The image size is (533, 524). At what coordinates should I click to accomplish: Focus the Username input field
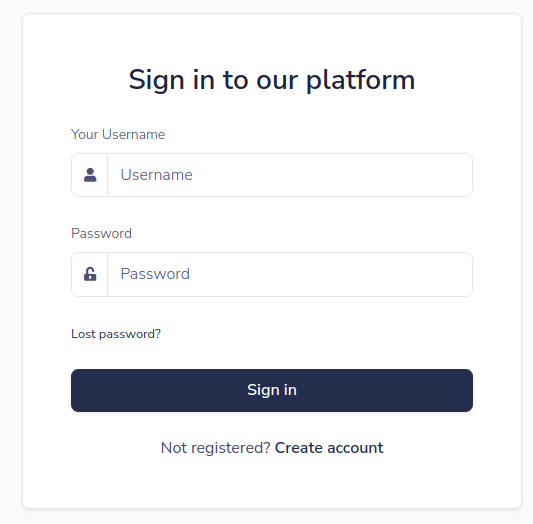pos(290,175)
